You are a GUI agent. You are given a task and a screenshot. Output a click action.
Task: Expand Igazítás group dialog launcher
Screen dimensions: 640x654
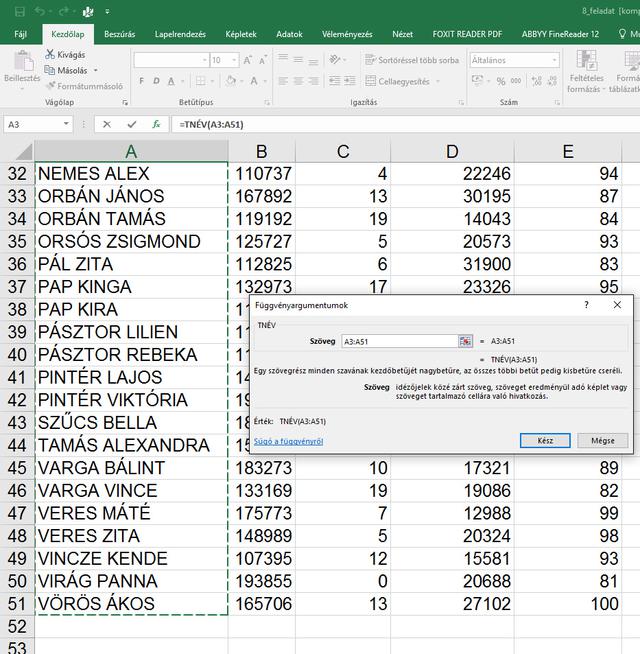point(461,102)
